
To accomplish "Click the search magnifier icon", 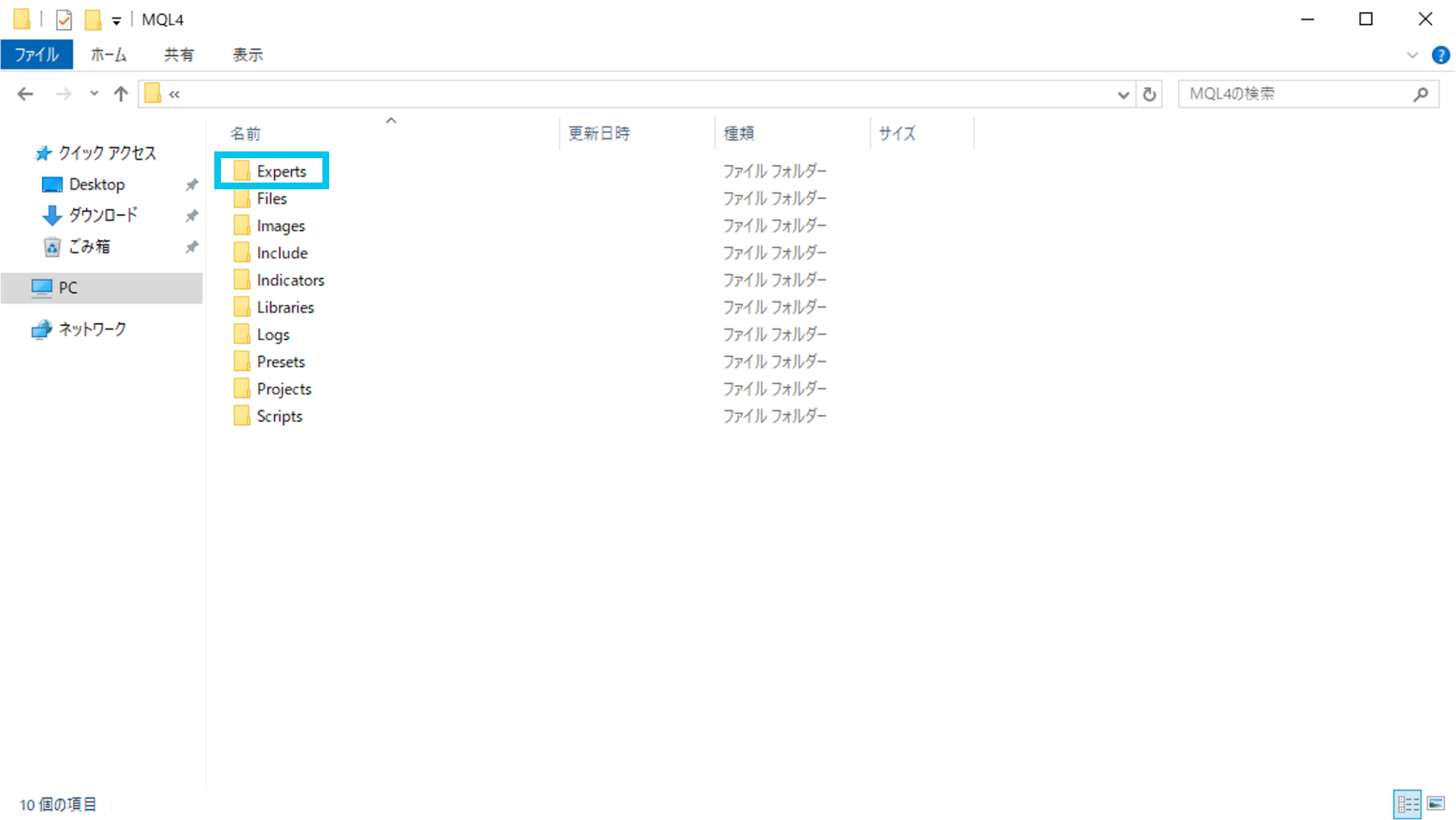I will coord(1420,94).
